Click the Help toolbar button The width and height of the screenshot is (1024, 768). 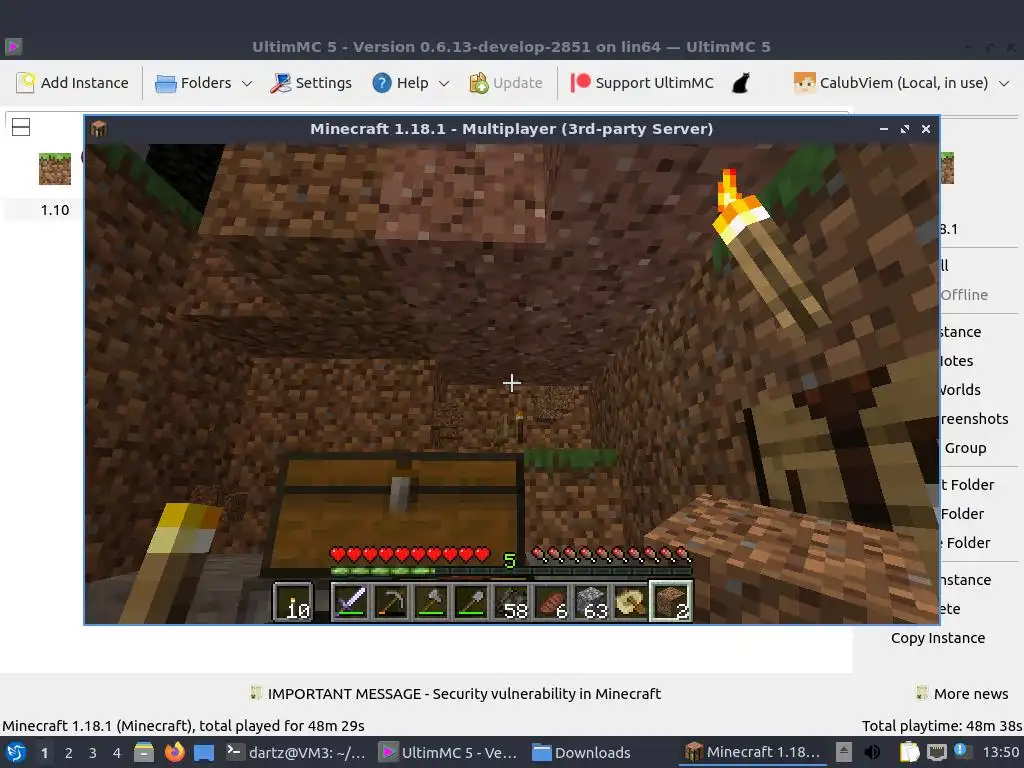[400, 83]
